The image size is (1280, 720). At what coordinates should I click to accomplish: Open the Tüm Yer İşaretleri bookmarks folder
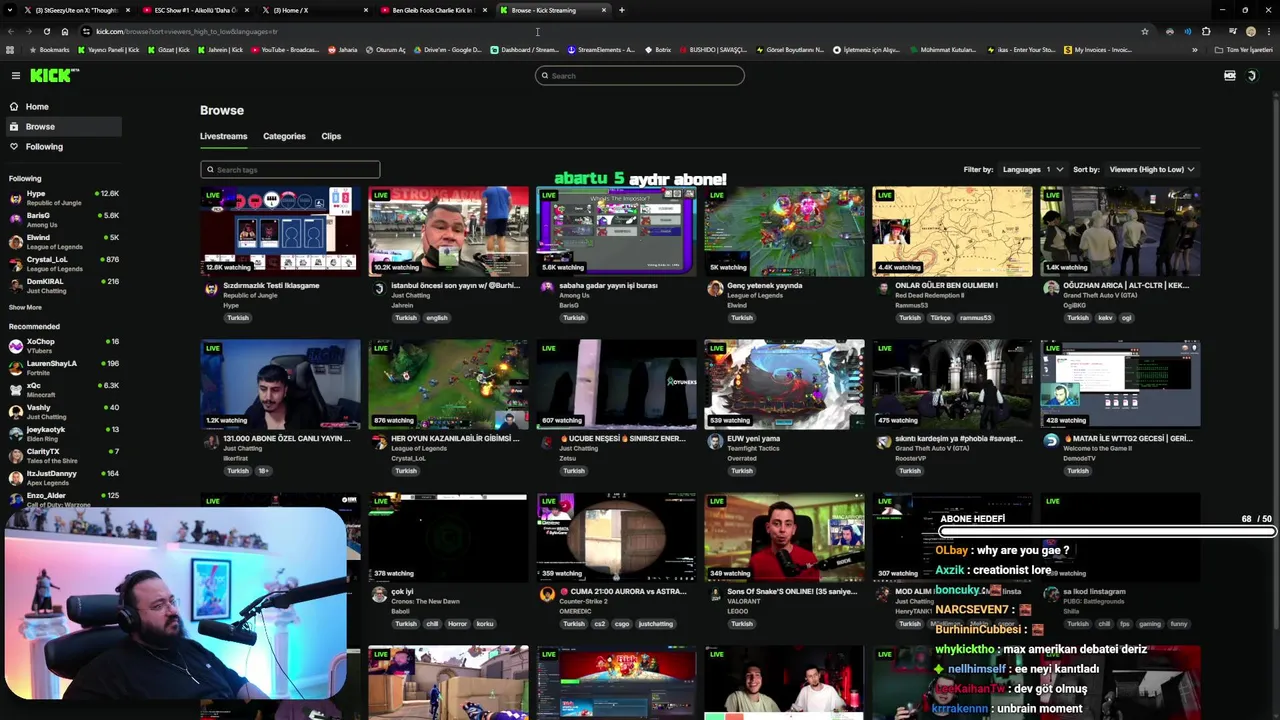click(1243, 50)
